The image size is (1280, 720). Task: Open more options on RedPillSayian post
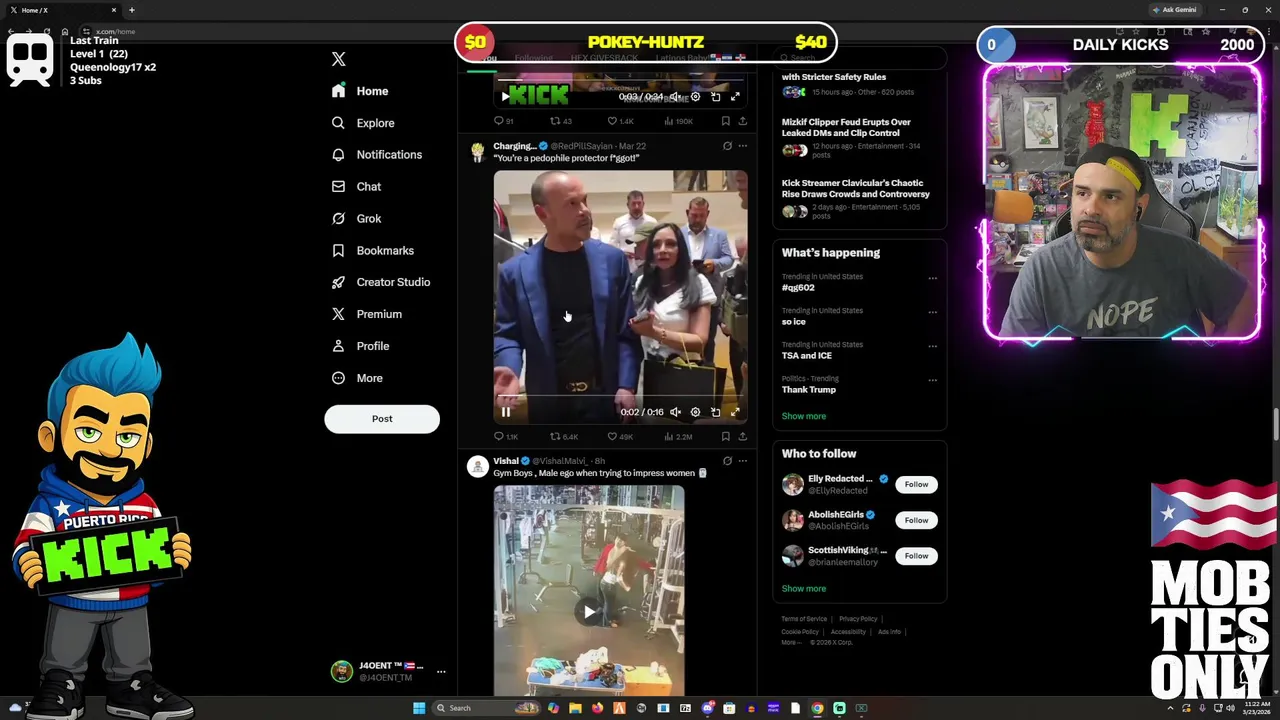[x=742, y=146]
